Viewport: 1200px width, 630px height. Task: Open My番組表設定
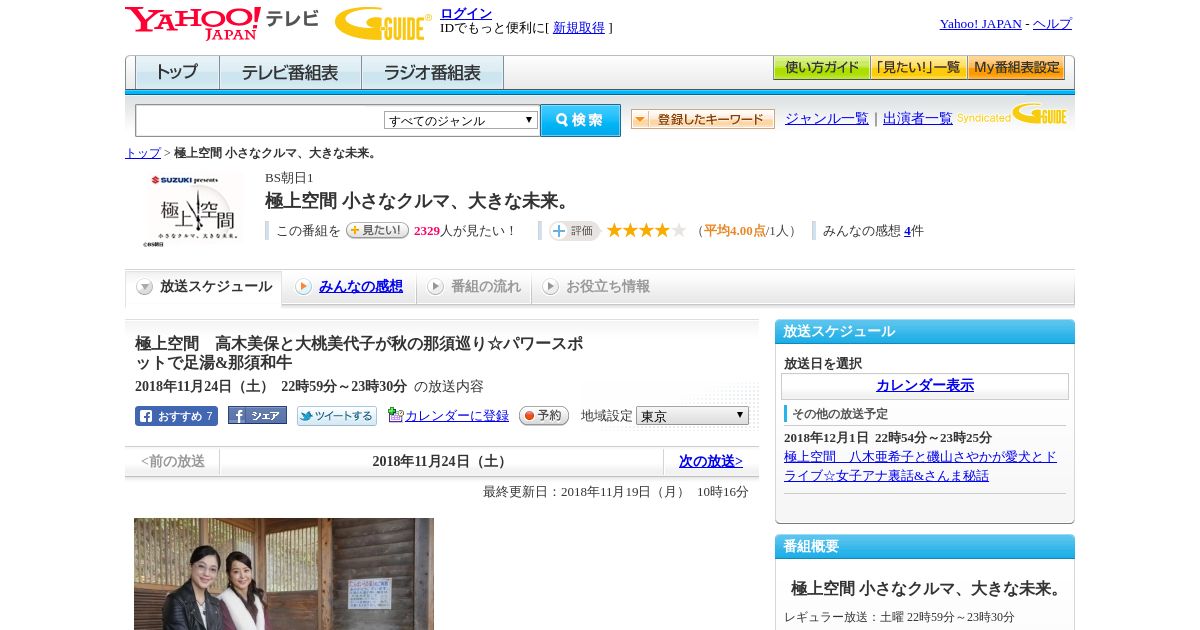1016,68
